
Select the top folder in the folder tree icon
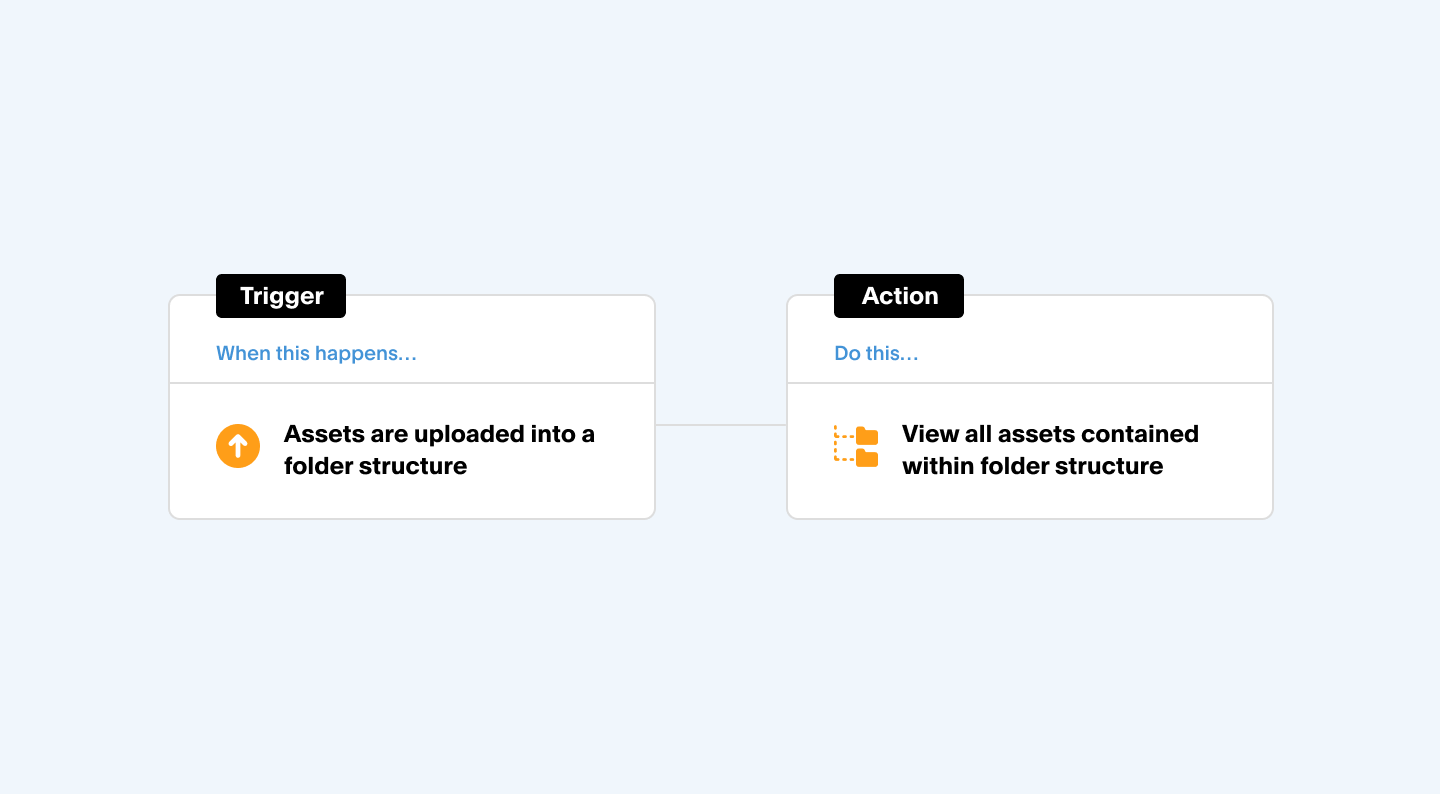pos(867,436)
